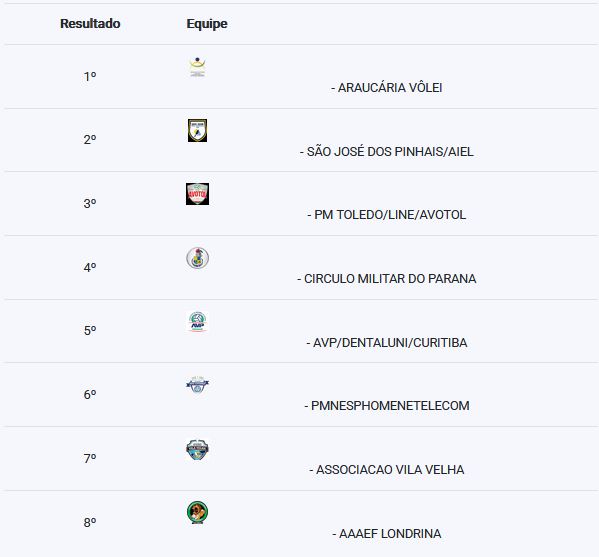Click the Araucária Vôlei team logo

coord(198,67)
